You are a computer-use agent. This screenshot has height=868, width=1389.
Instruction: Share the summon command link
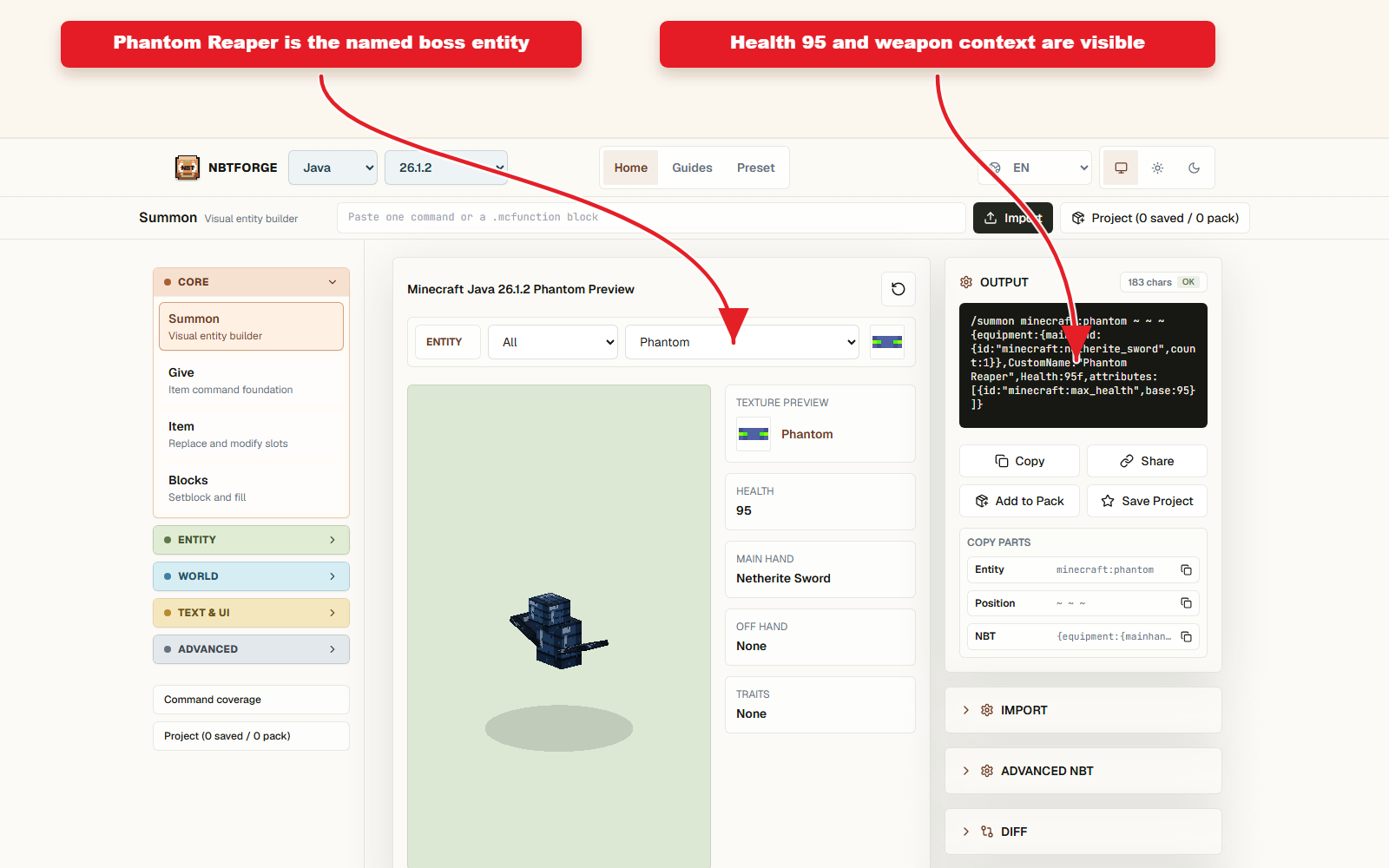[1147, 461]
